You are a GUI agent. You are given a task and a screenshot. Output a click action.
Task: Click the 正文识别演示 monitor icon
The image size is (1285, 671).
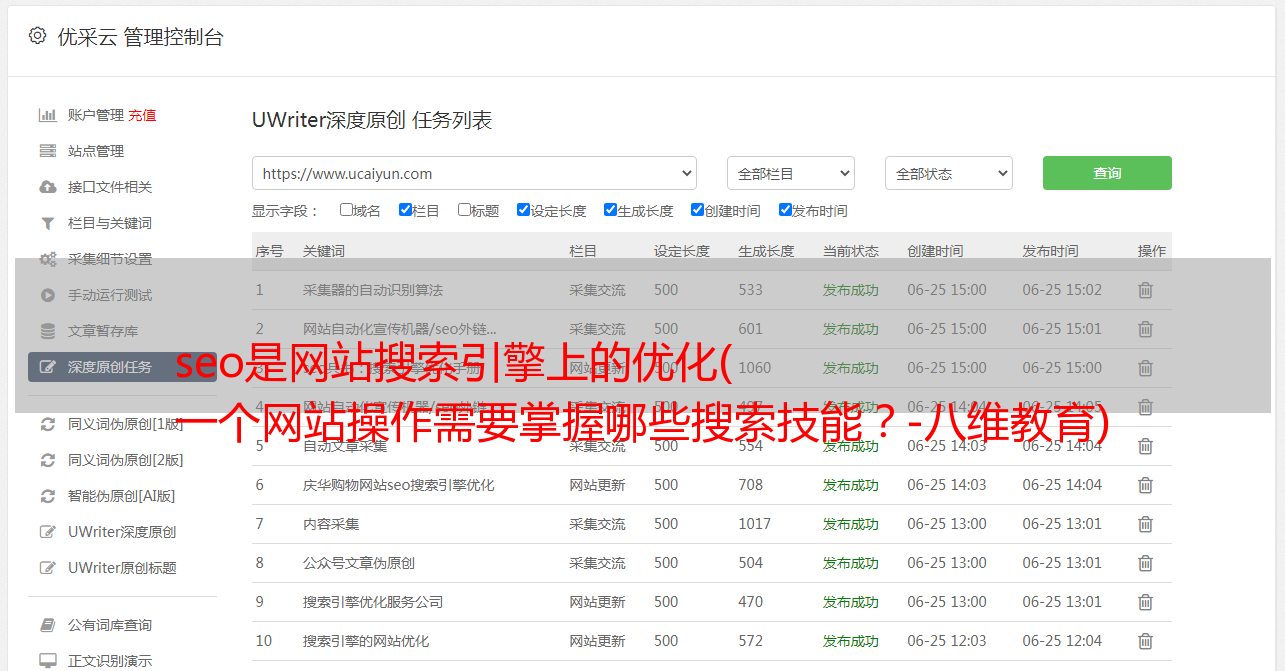point(47,661)
